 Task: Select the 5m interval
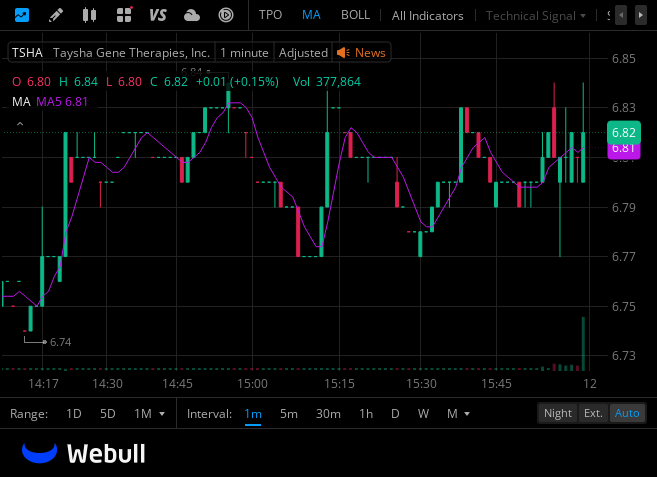coord(289,414)
